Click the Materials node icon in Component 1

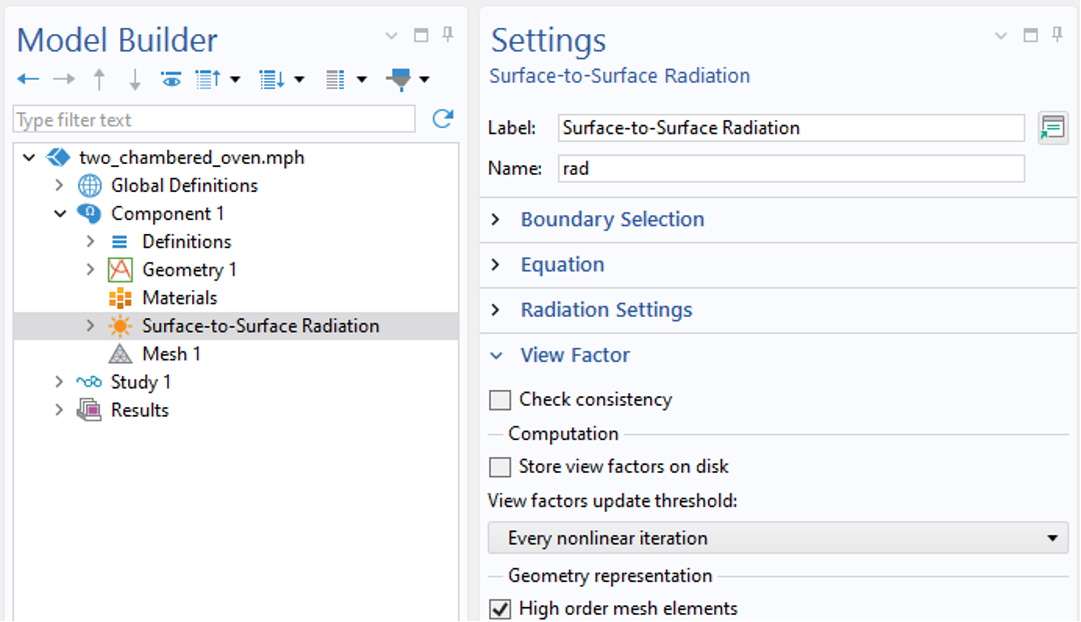pyautogui.click(x=120, y=297)
